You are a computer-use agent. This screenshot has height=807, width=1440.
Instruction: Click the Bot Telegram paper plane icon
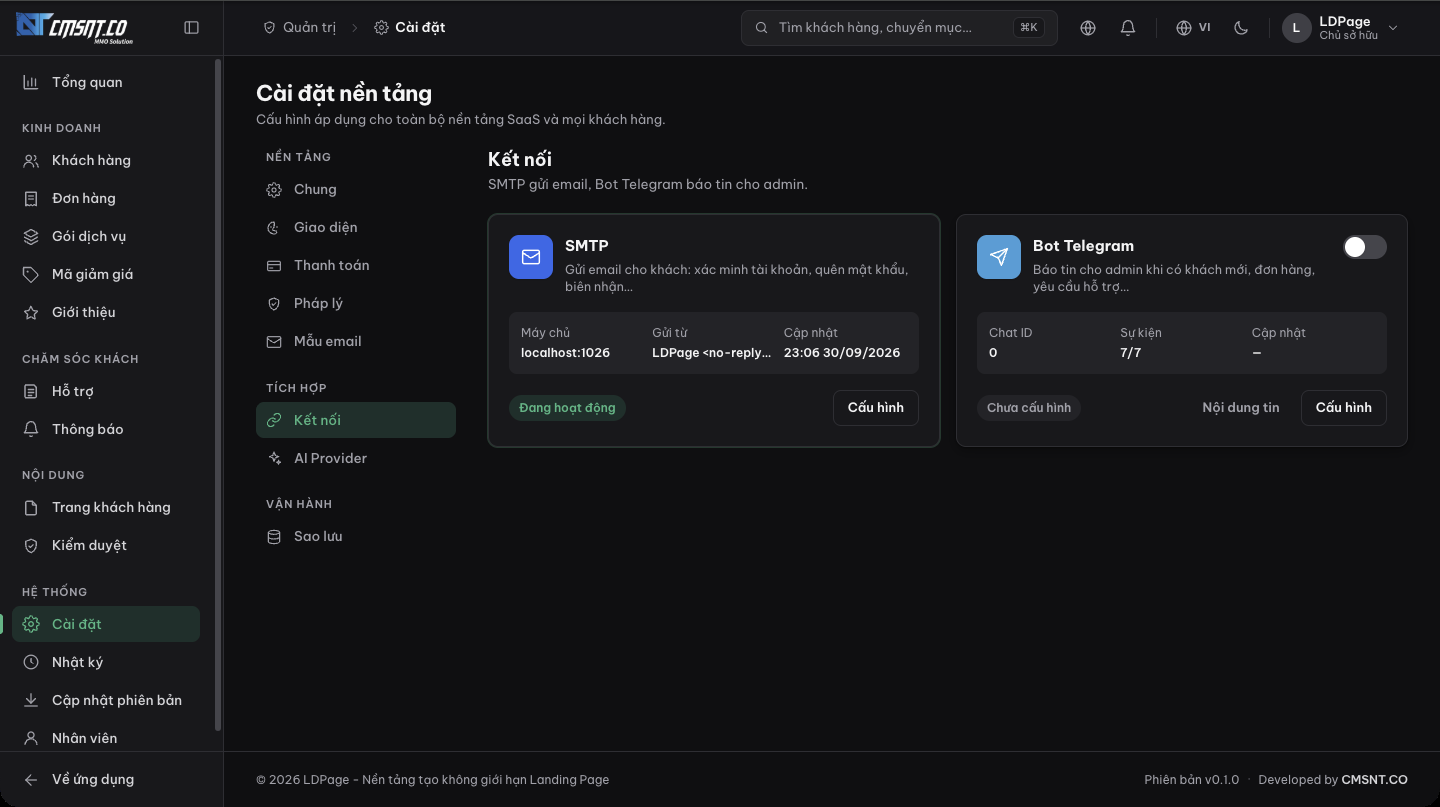[x=999, y=257]
